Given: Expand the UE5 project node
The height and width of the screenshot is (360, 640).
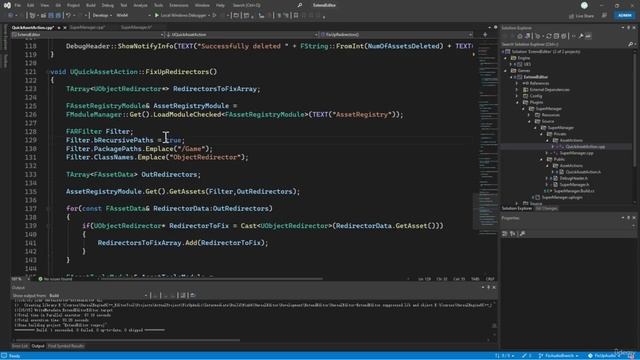Looking at the screenshot, I should tap(511, 64).
